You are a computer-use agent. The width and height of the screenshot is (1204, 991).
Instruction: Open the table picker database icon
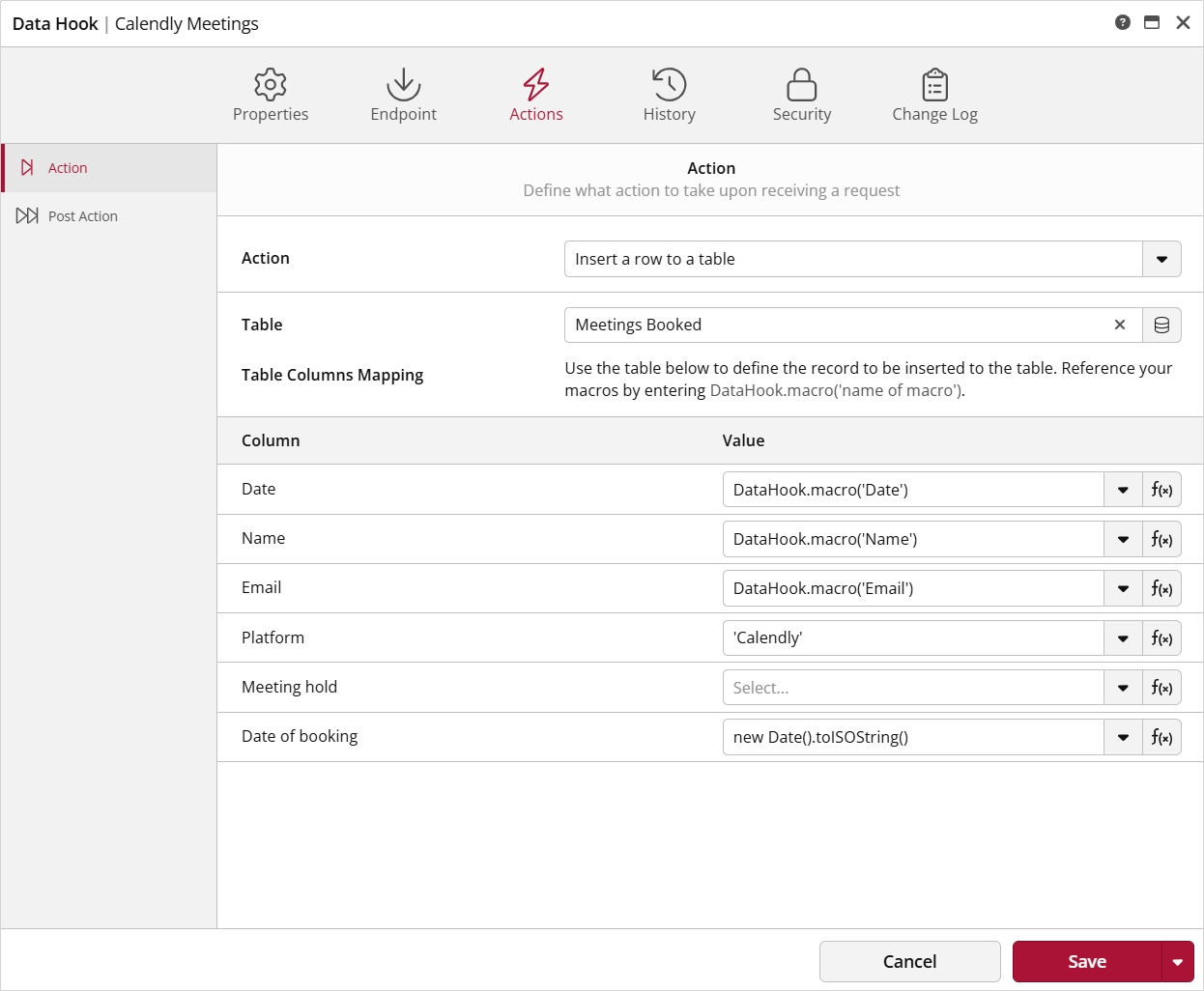(x=1161, y=326)
